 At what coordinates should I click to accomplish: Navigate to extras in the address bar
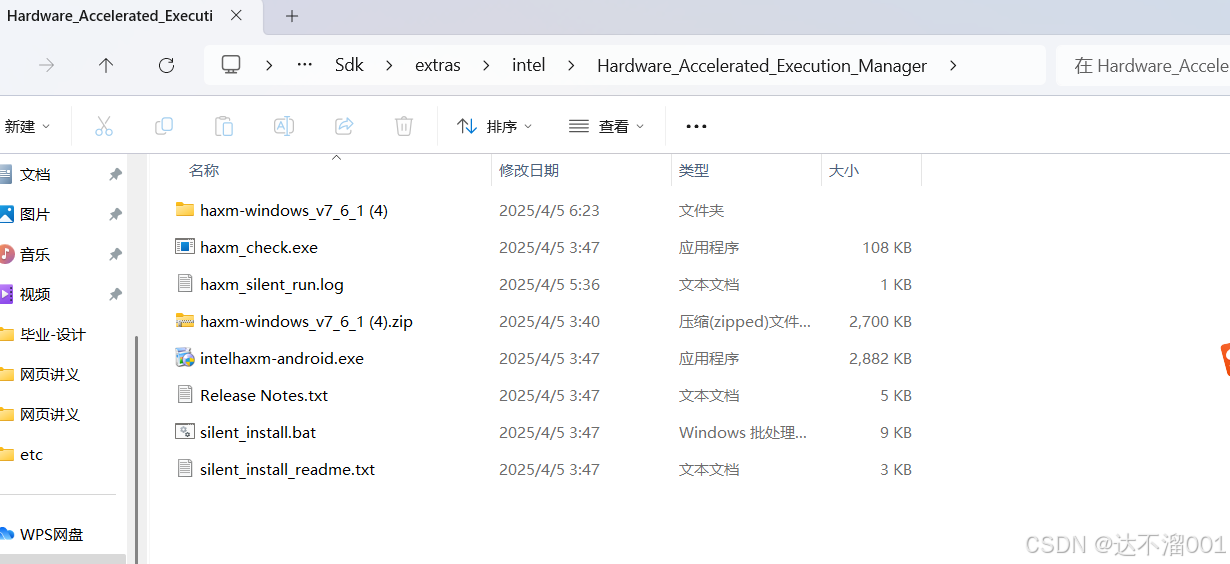(438, 65)
